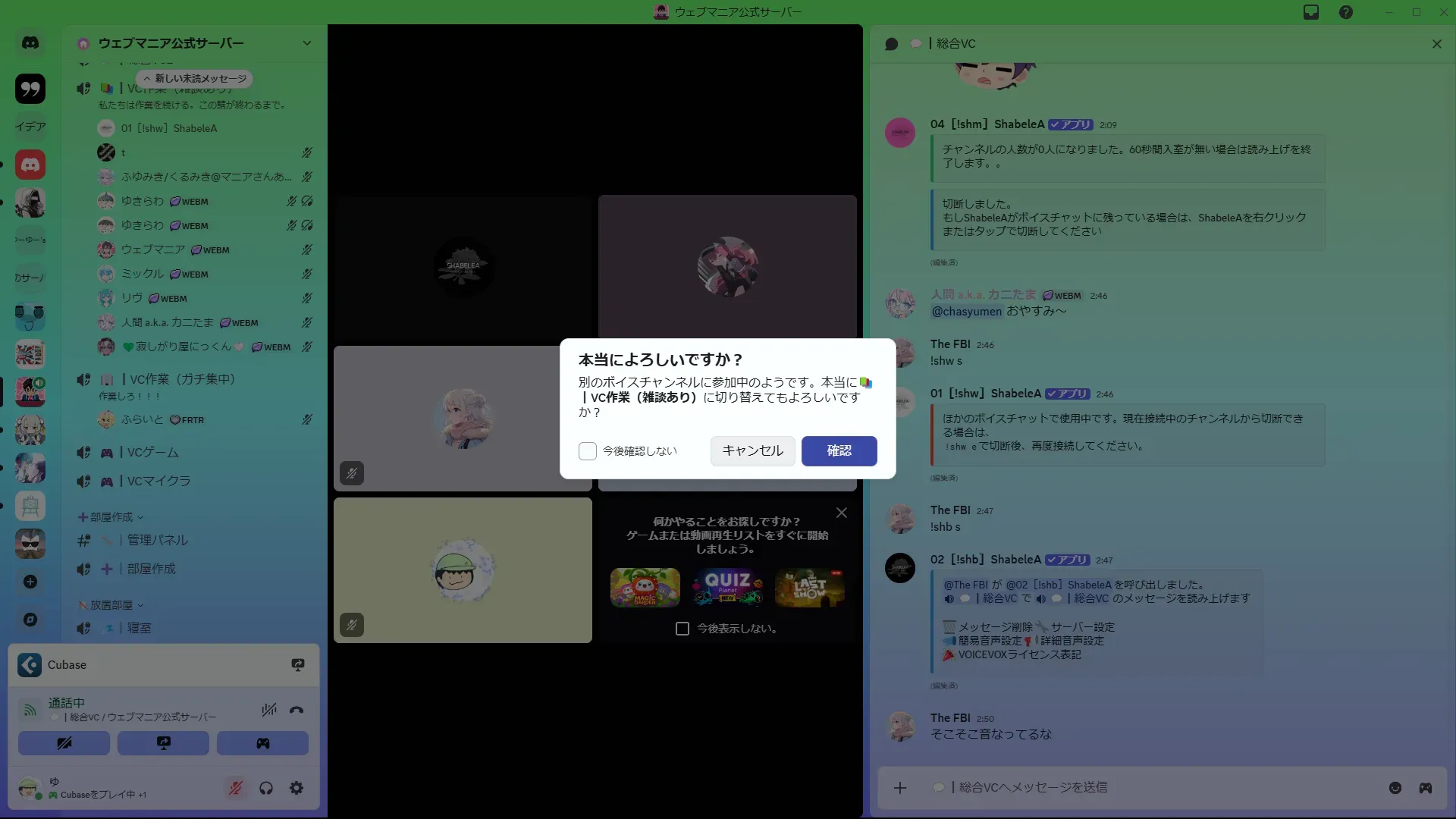
Task: Open the emoji picker in chat
Action: pyautogui.click(x=1395, y=788)
